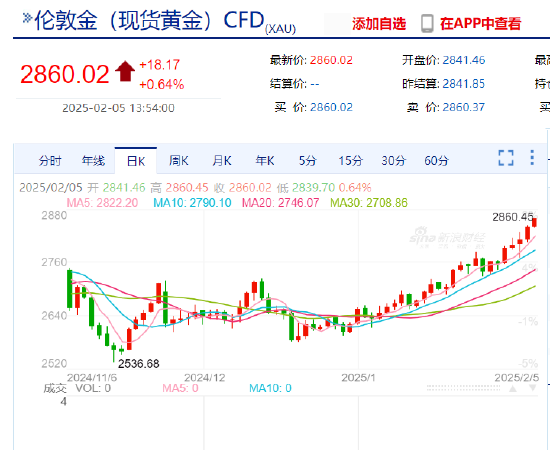Open the 周K chart tab

tap(179, 161)
